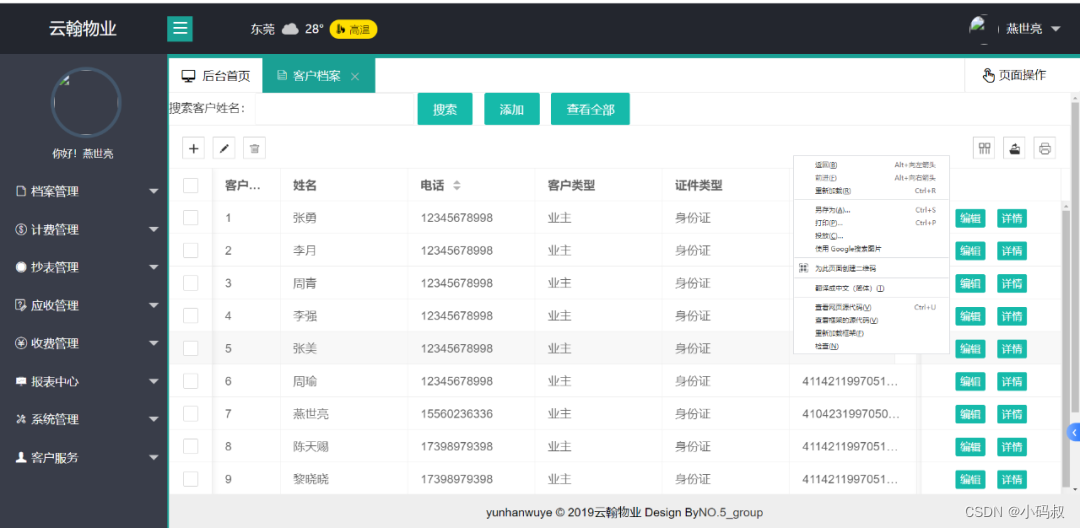Choose 打印 in the context menu
The height and width of the screenshot is (528, 1080).
click(x=871, y=223)
